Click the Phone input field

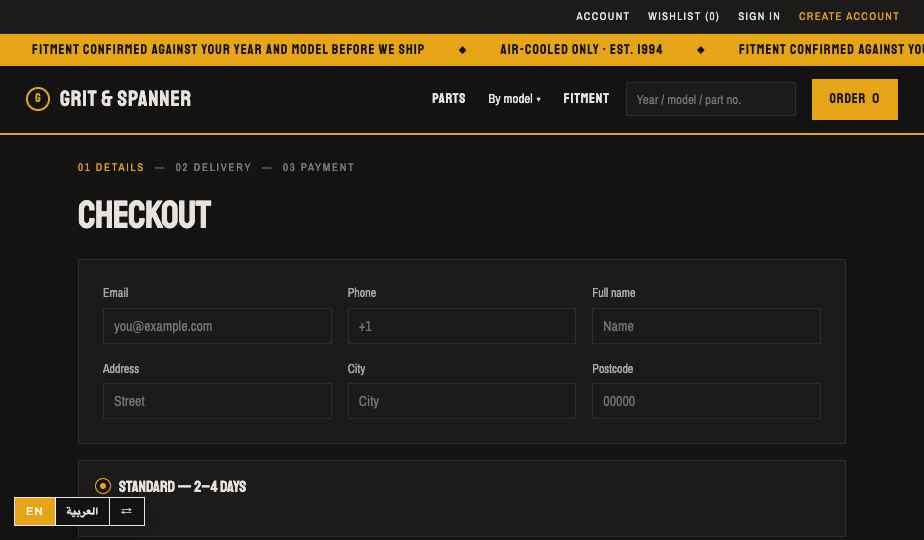coord(461,326)
